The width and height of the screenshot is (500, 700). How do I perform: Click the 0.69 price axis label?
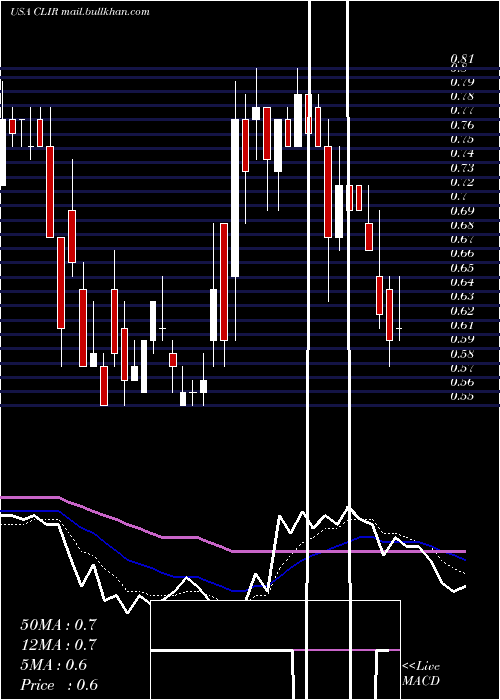462,211
